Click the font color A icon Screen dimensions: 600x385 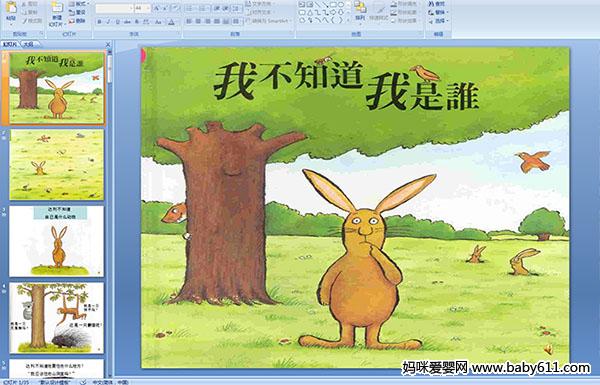point(171,22)
